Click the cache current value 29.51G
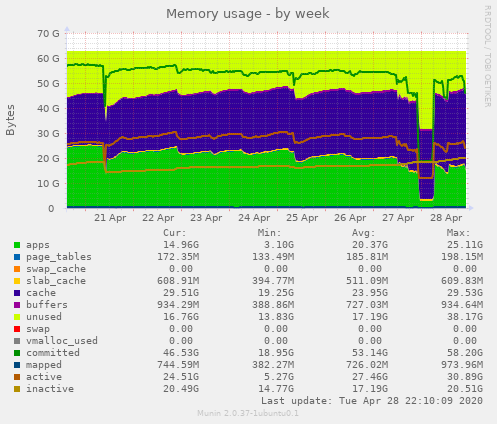Viewport: 497px width, 424px height. coord(181,293)
